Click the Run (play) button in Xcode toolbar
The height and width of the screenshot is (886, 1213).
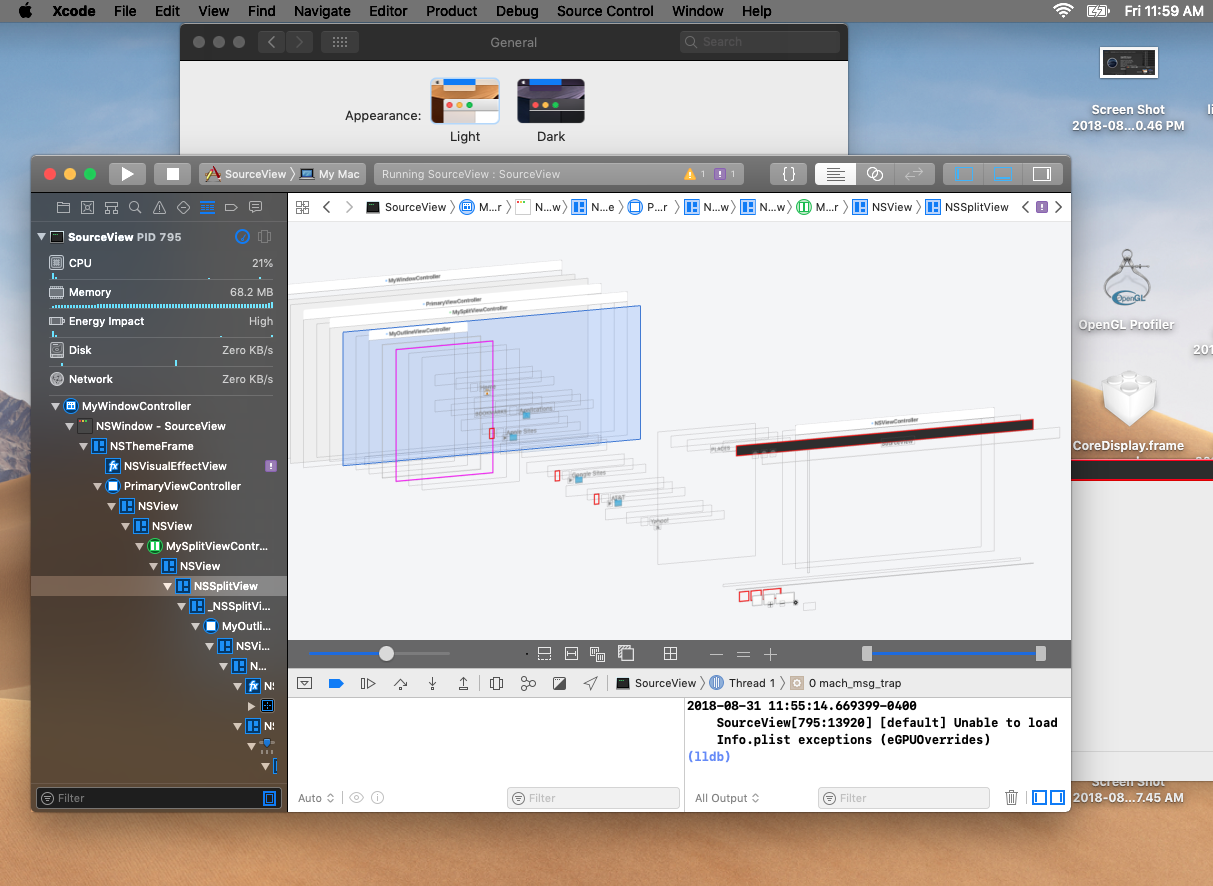point(127,173)
